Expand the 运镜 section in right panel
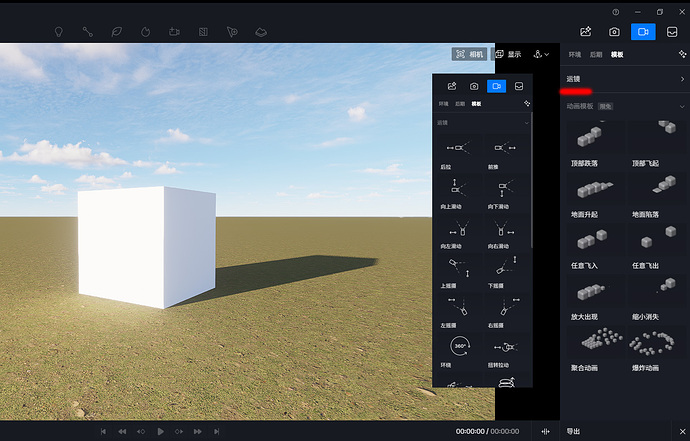 tap(682, 78)
